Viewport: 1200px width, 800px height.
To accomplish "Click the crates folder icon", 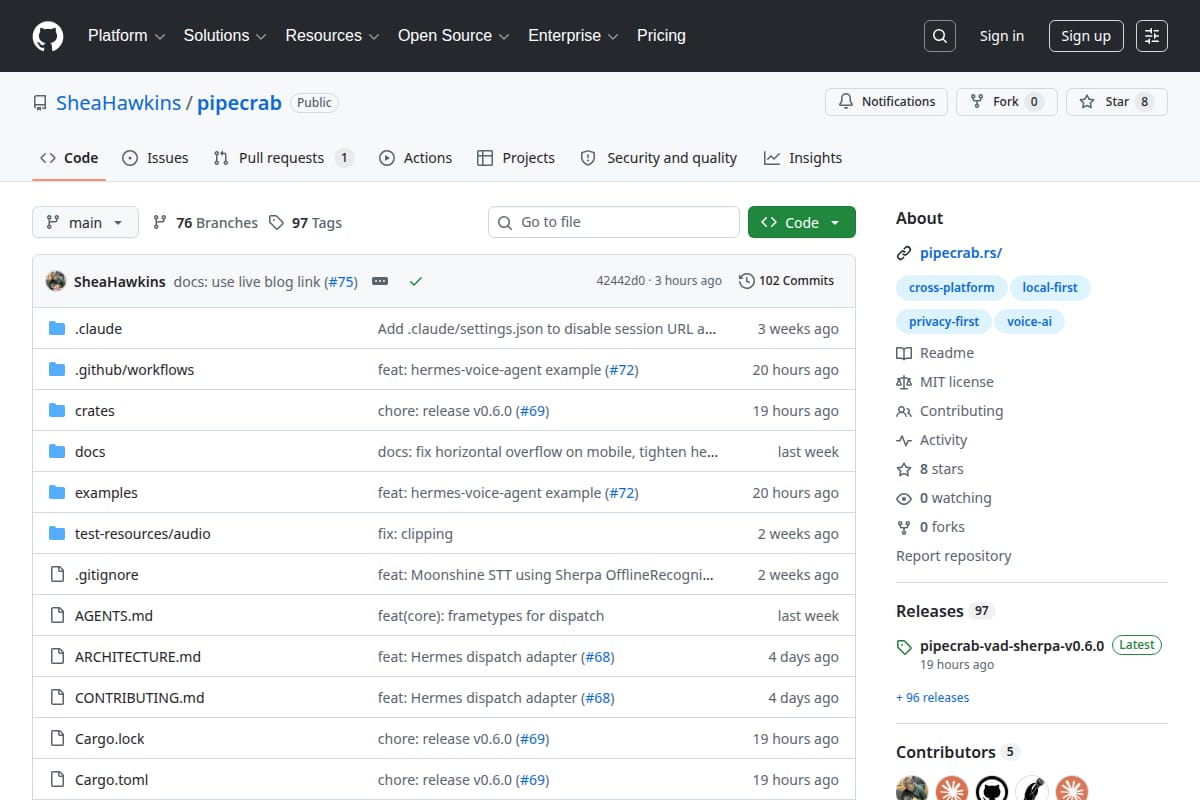I will click(57, 411).
